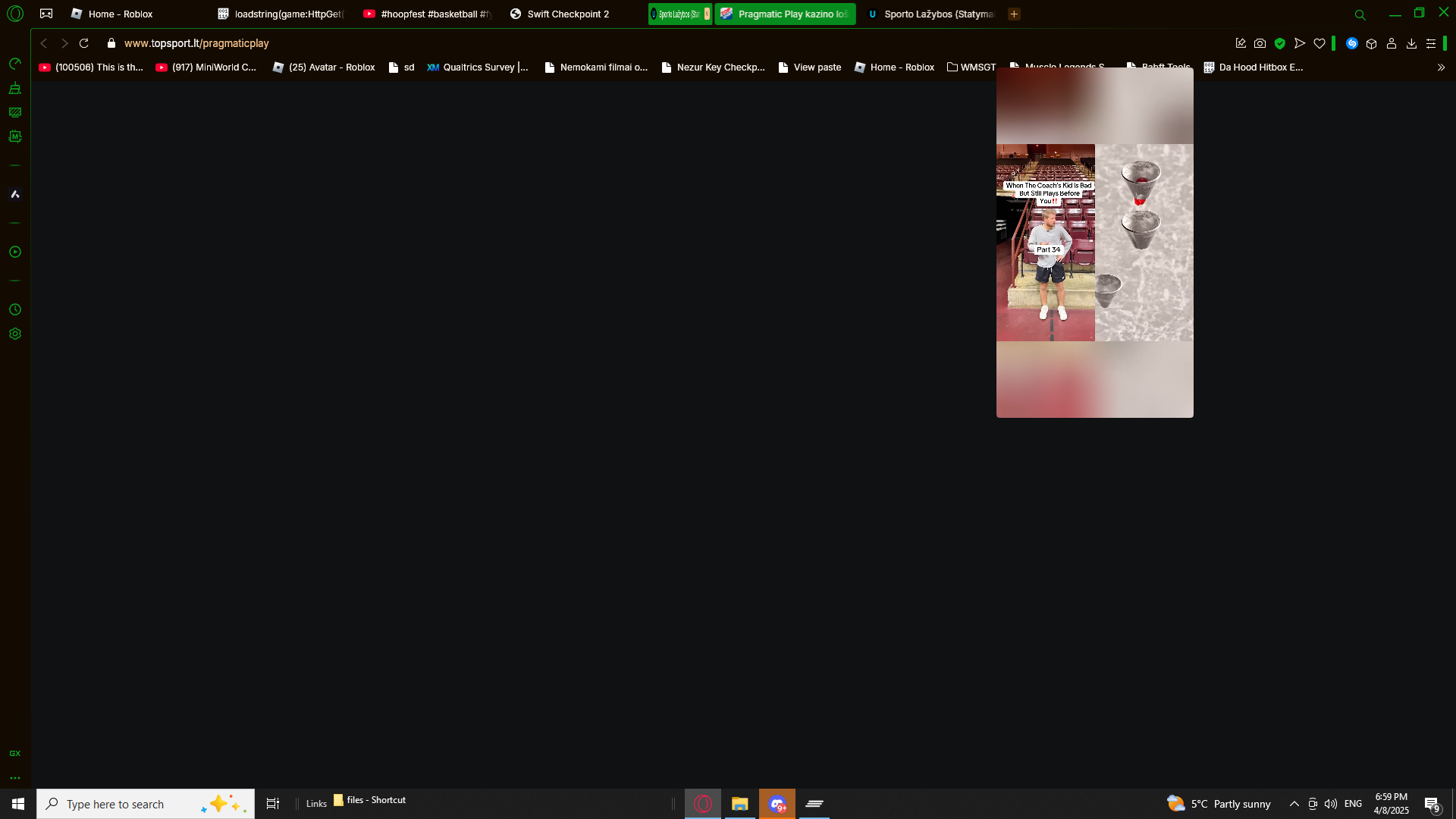Click the video pop-out thumbnail

1094,243
